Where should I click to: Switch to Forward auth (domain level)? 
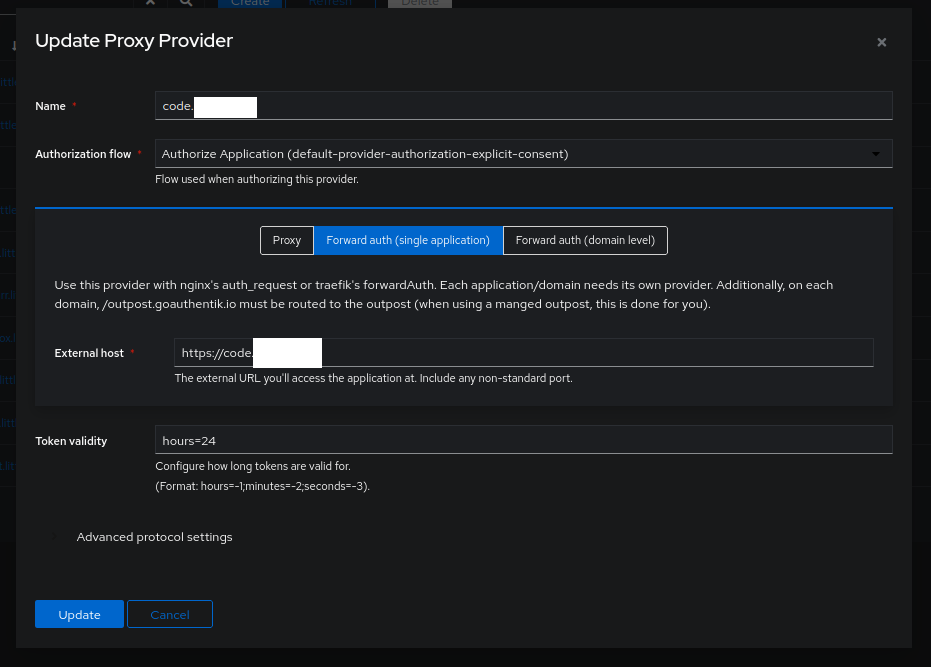(585, 241)
